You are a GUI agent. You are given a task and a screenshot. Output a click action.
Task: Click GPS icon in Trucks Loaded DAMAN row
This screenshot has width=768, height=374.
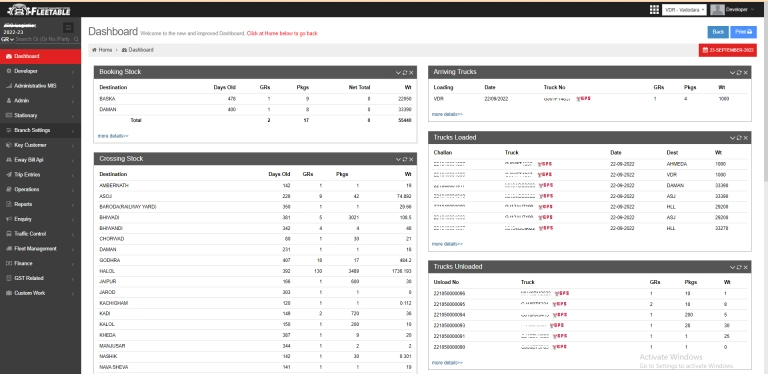pyautogui.click(x=546, y=186)
